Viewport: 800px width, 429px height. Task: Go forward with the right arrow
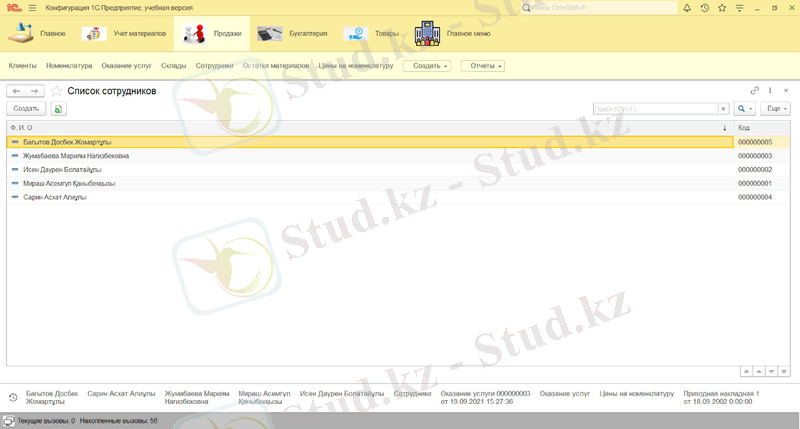(35, 91)
